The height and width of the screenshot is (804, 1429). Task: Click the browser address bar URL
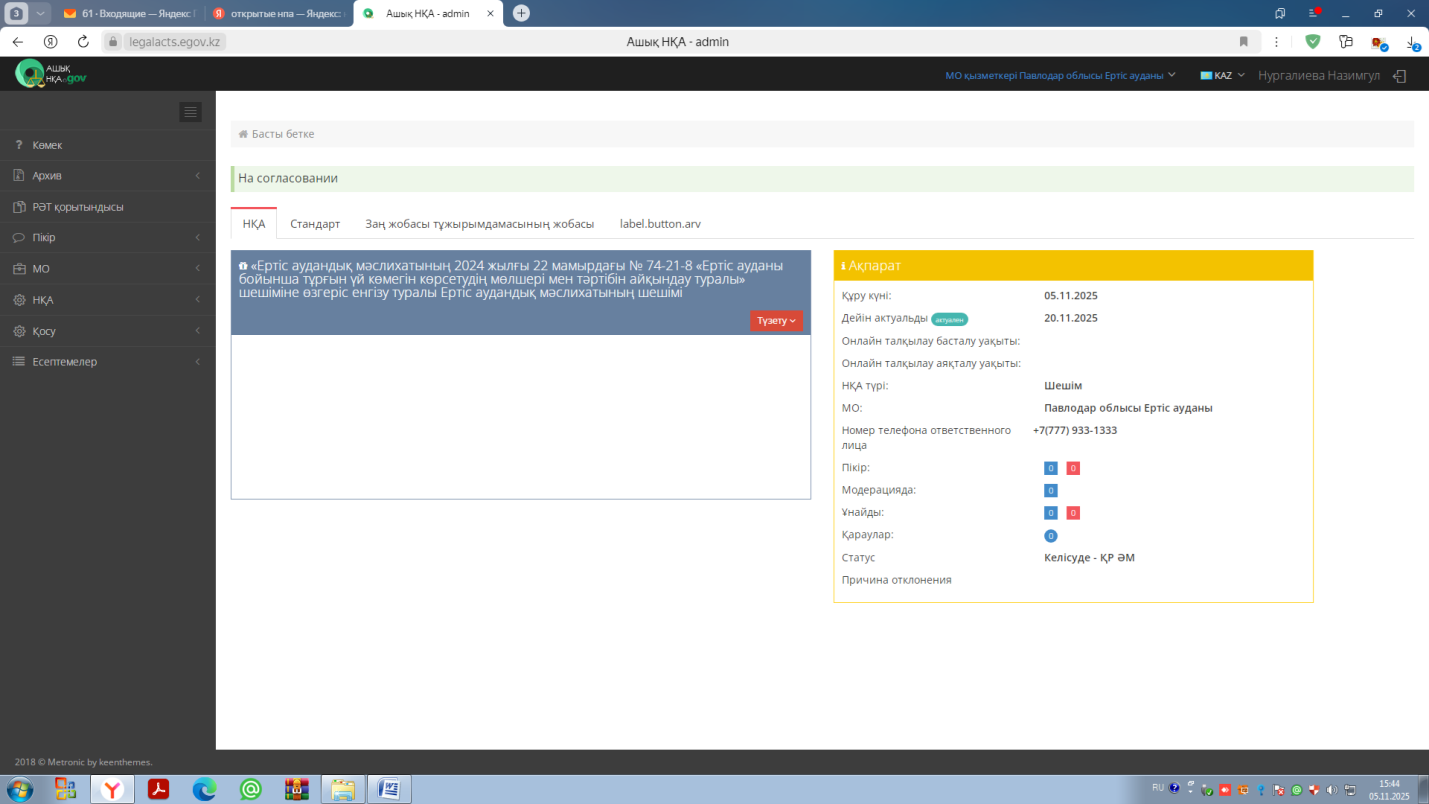175,42
